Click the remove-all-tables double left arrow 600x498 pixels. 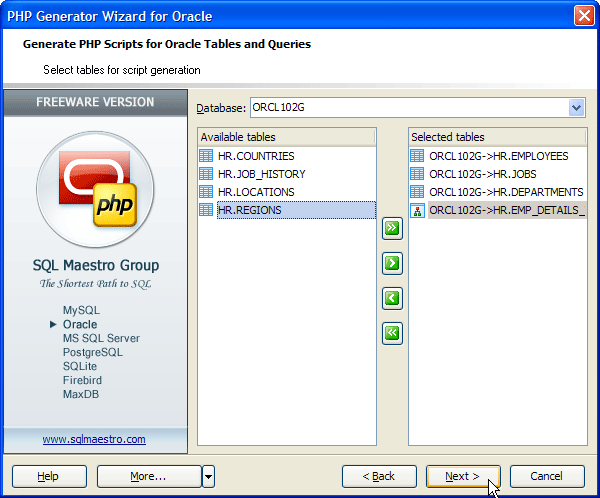coord(392,333)
